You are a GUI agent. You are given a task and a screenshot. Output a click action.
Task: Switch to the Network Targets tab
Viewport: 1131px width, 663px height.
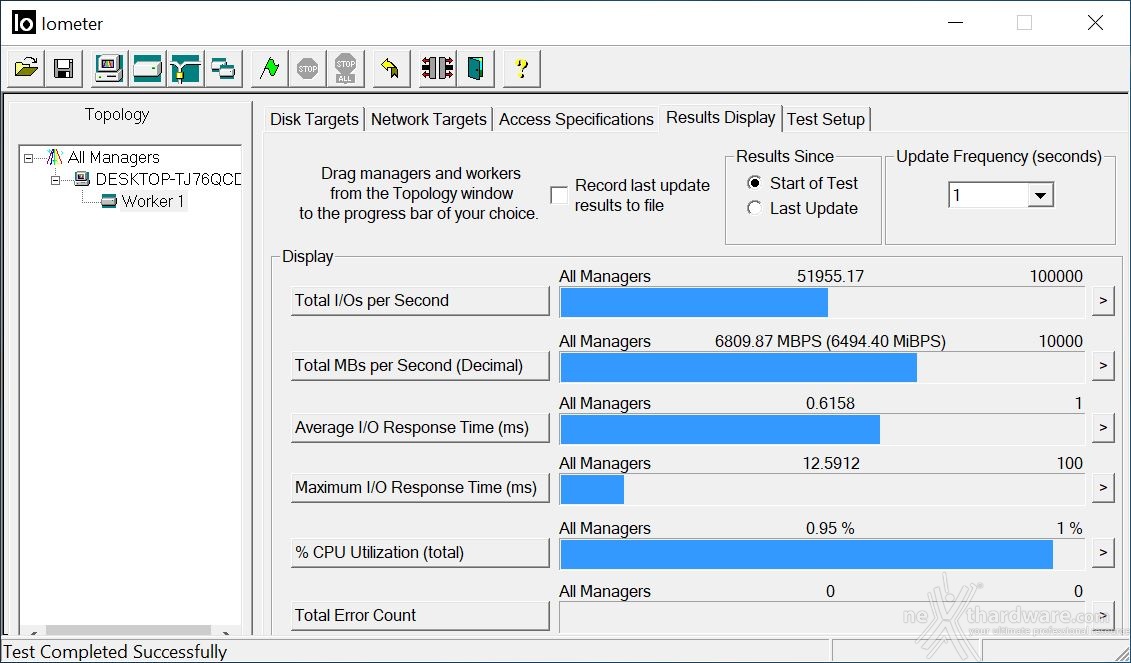pos(428,119)
